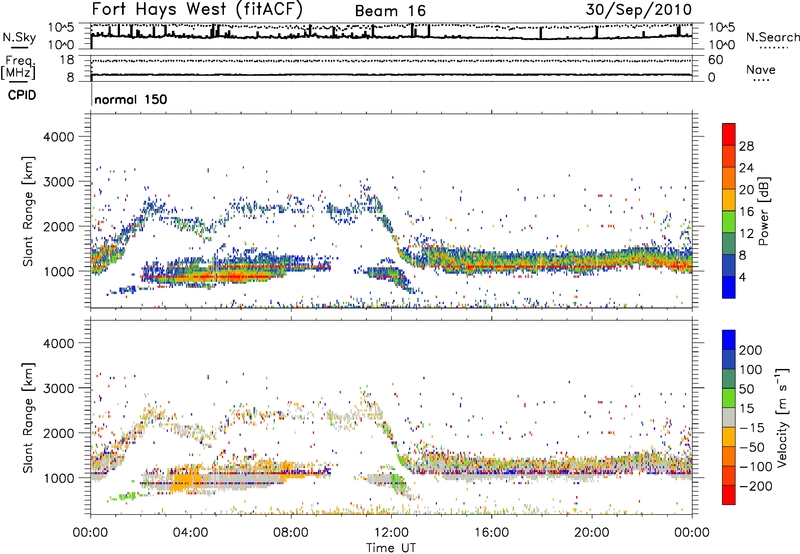
Task: Click the velocity color bar gray segment
Action: point(729,417)
